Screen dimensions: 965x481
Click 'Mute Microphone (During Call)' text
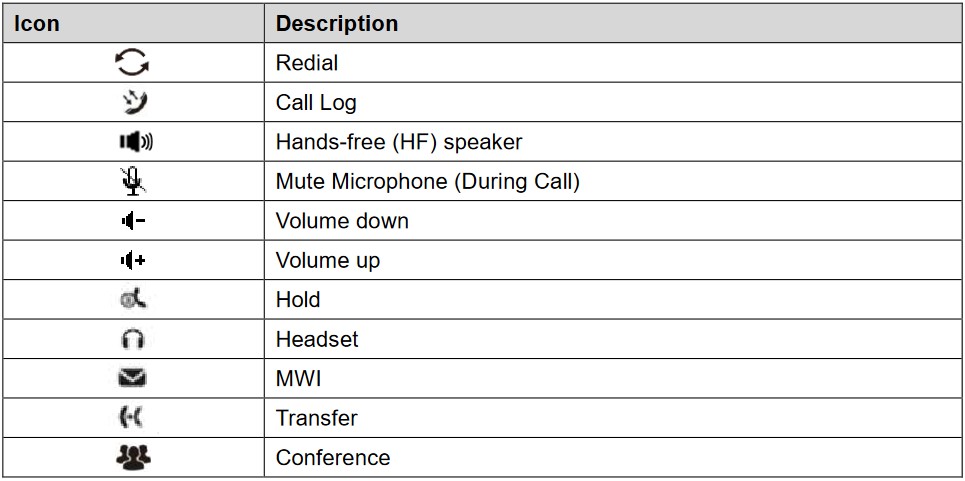(x=427, y=182)
